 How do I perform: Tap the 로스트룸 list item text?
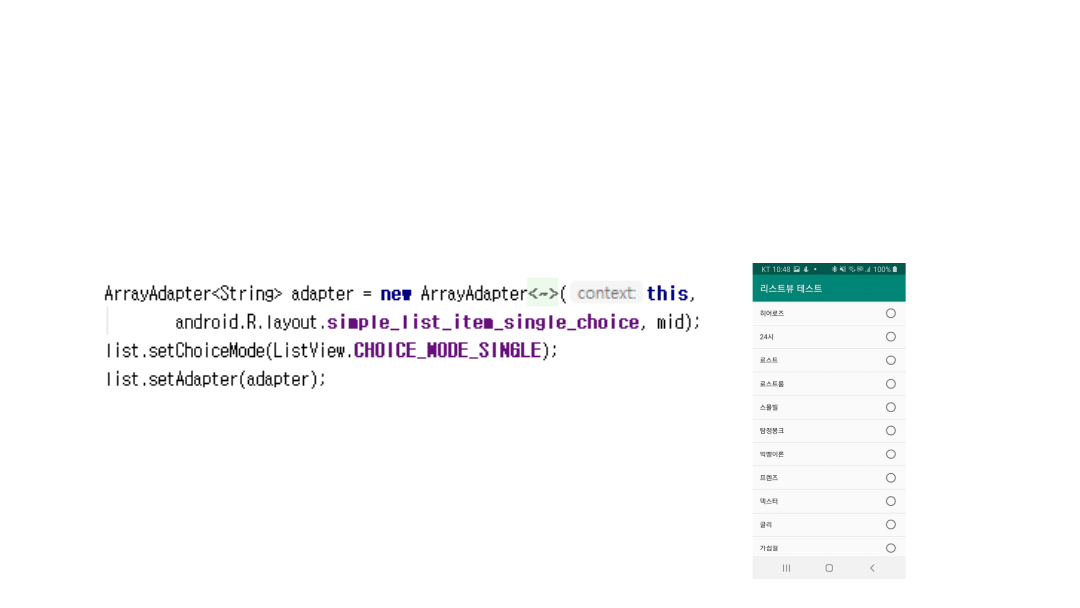pyautogui.click(x=772, y=384)
